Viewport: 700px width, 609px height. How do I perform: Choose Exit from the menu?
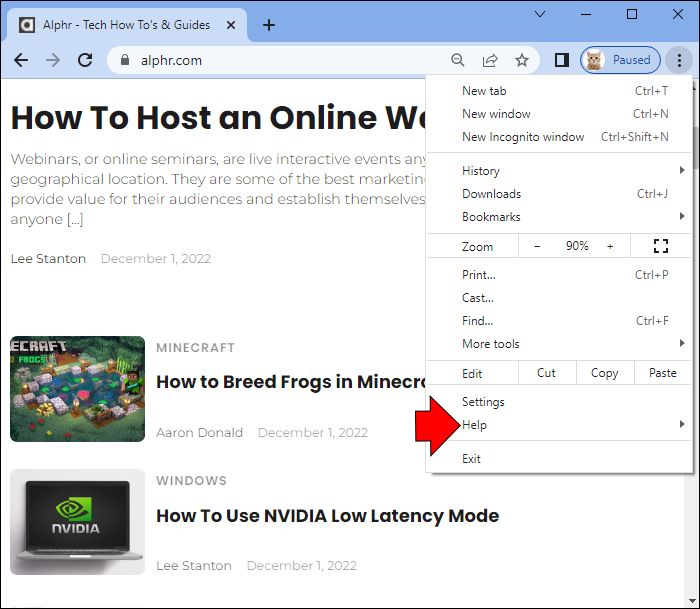click(x=559, y=459)
